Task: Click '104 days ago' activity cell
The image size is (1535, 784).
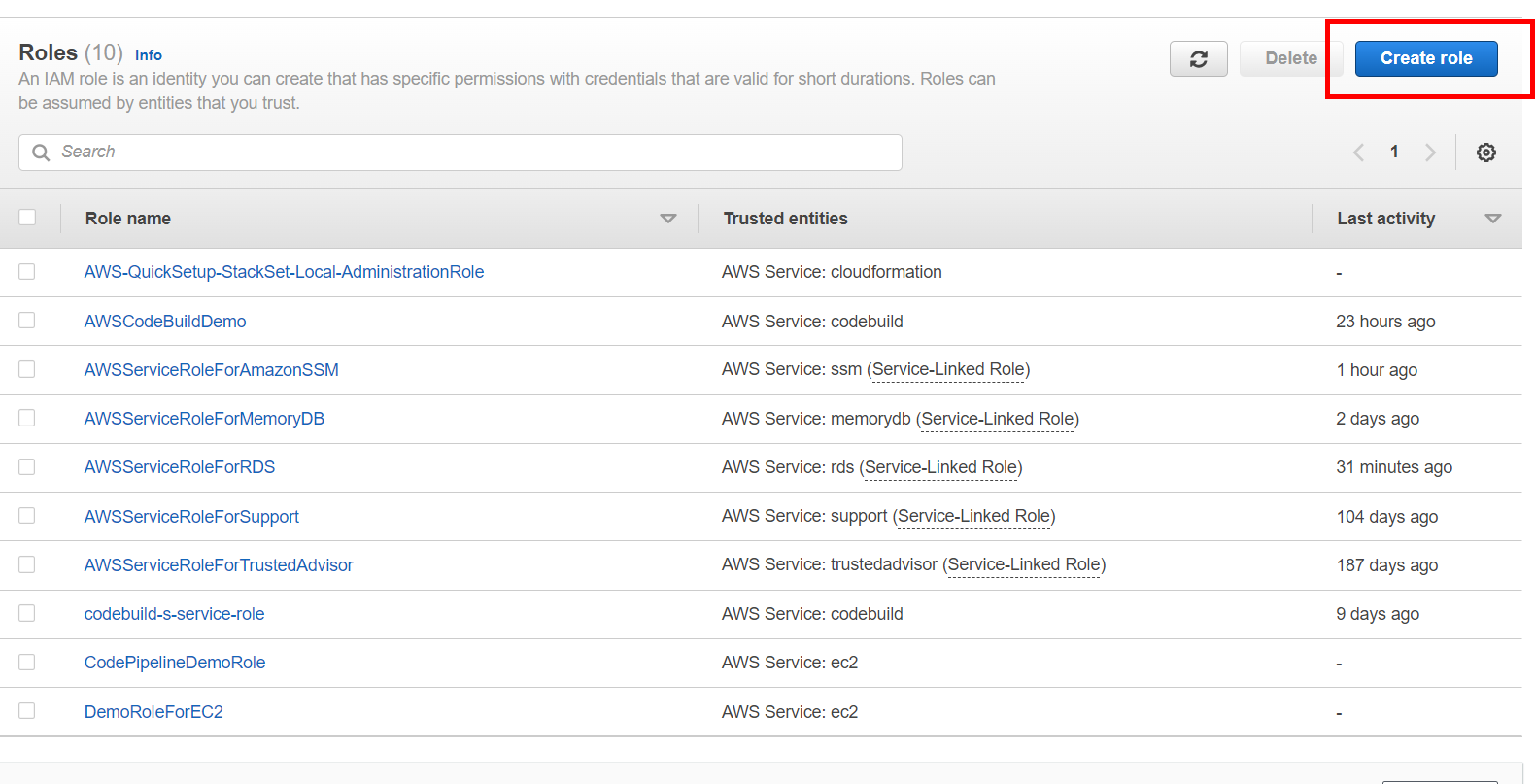Action: coord(1387,516)
